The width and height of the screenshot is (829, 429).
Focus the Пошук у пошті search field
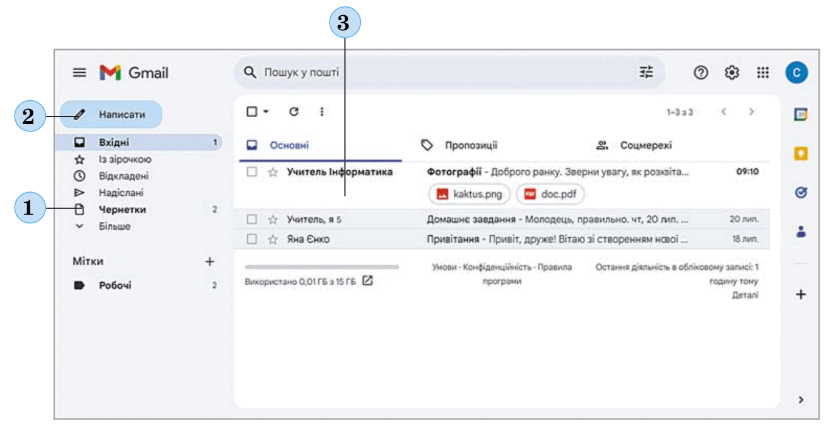point(448,72)
